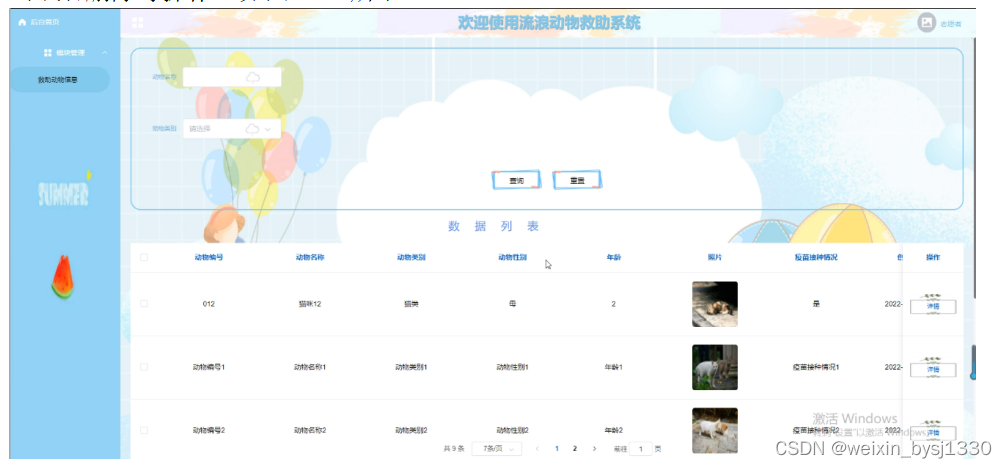Open white cat photo in 动物编号1 row

(715, 367)
